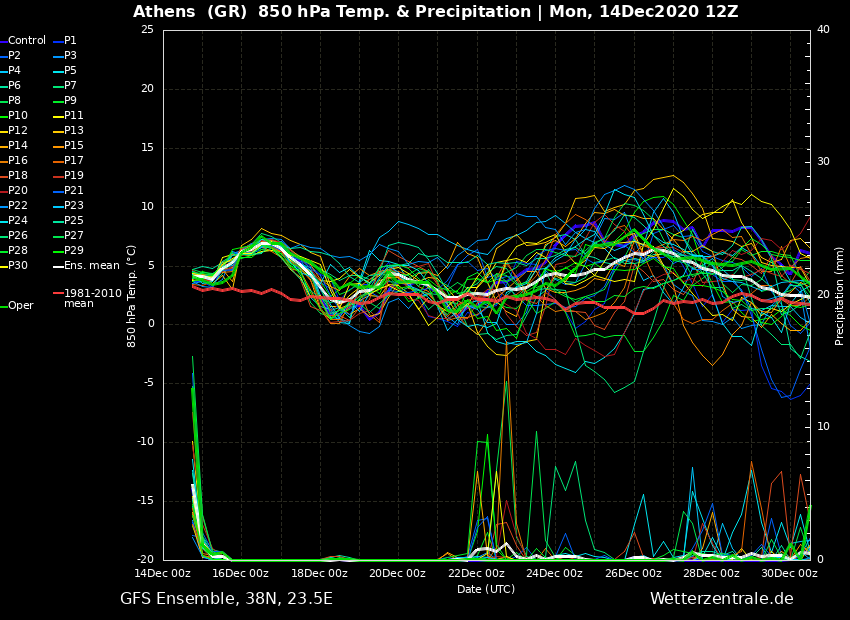This screenshot has width=850, height=620.
Task: Click the Precipitation (mm) axis label
Action: [x=840, y=295]
